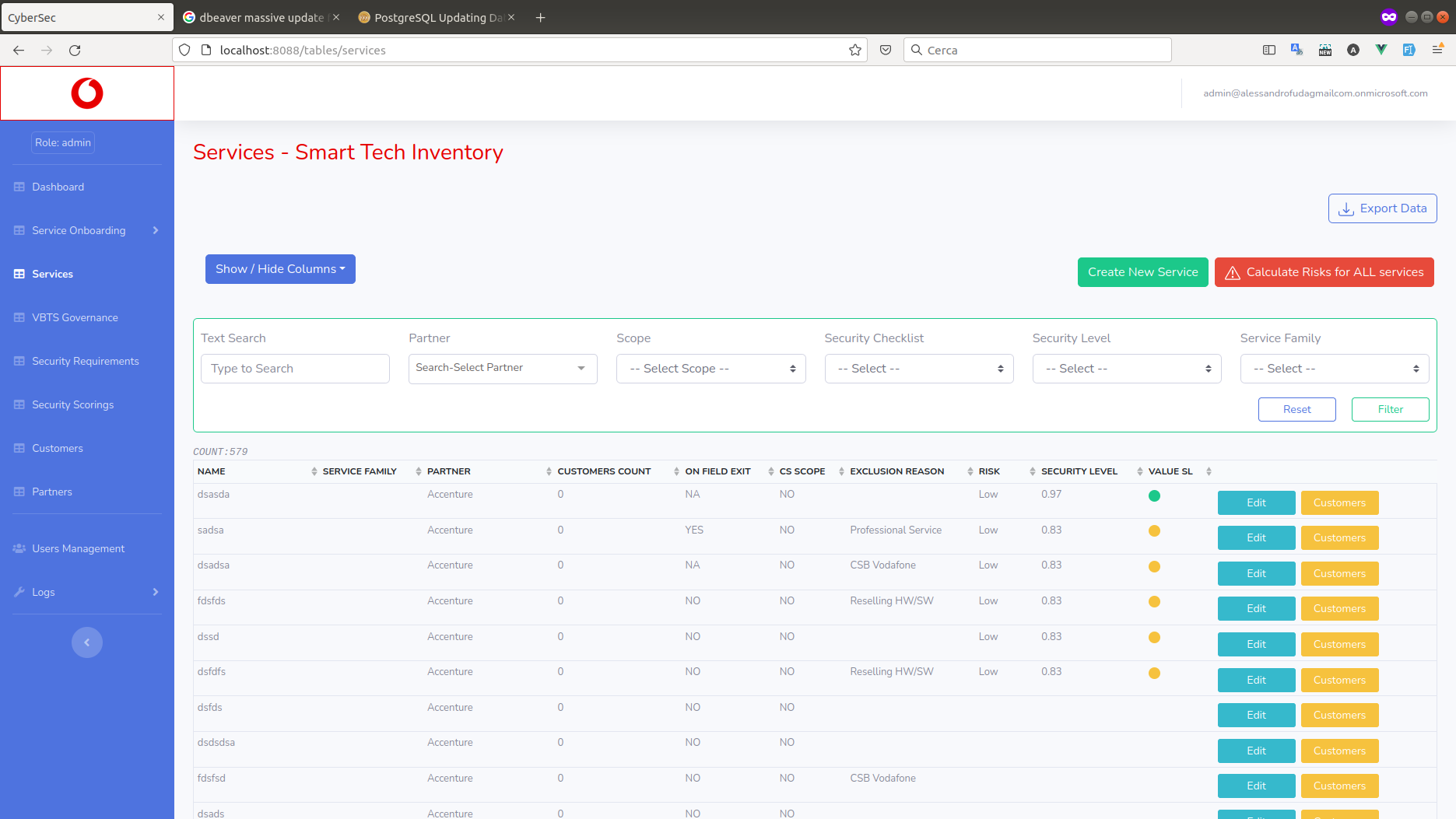The height and width of the screenshot is (819, 1456).
Task: Click the browser back arrow
Action: tap(19, 50)
